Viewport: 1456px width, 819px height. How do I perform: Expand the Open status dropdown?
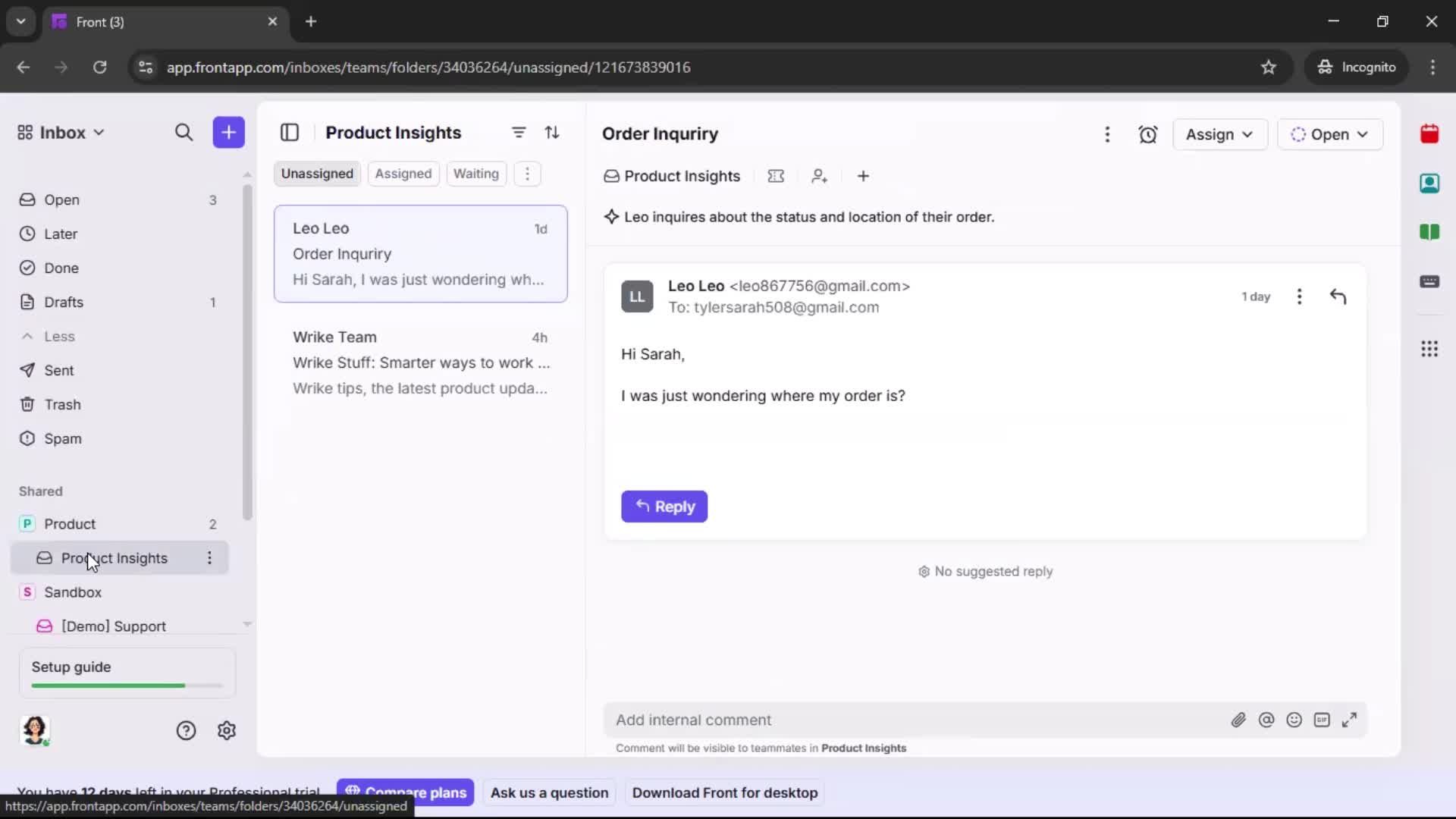1331,134
